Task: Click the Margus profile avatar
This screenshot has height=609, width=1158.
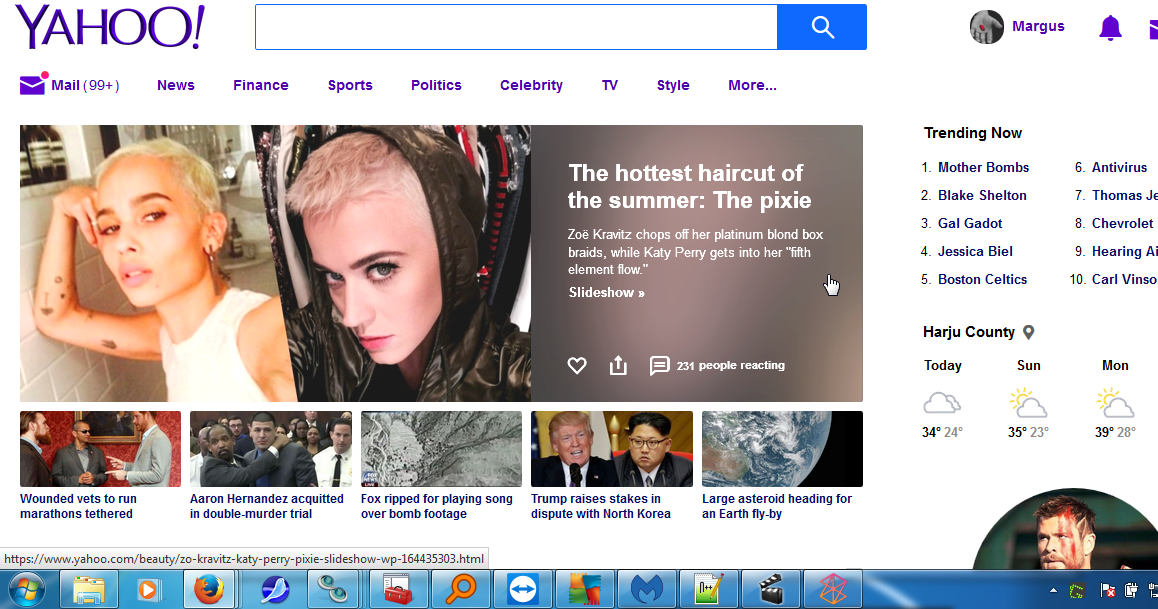Action: (987, 27)
